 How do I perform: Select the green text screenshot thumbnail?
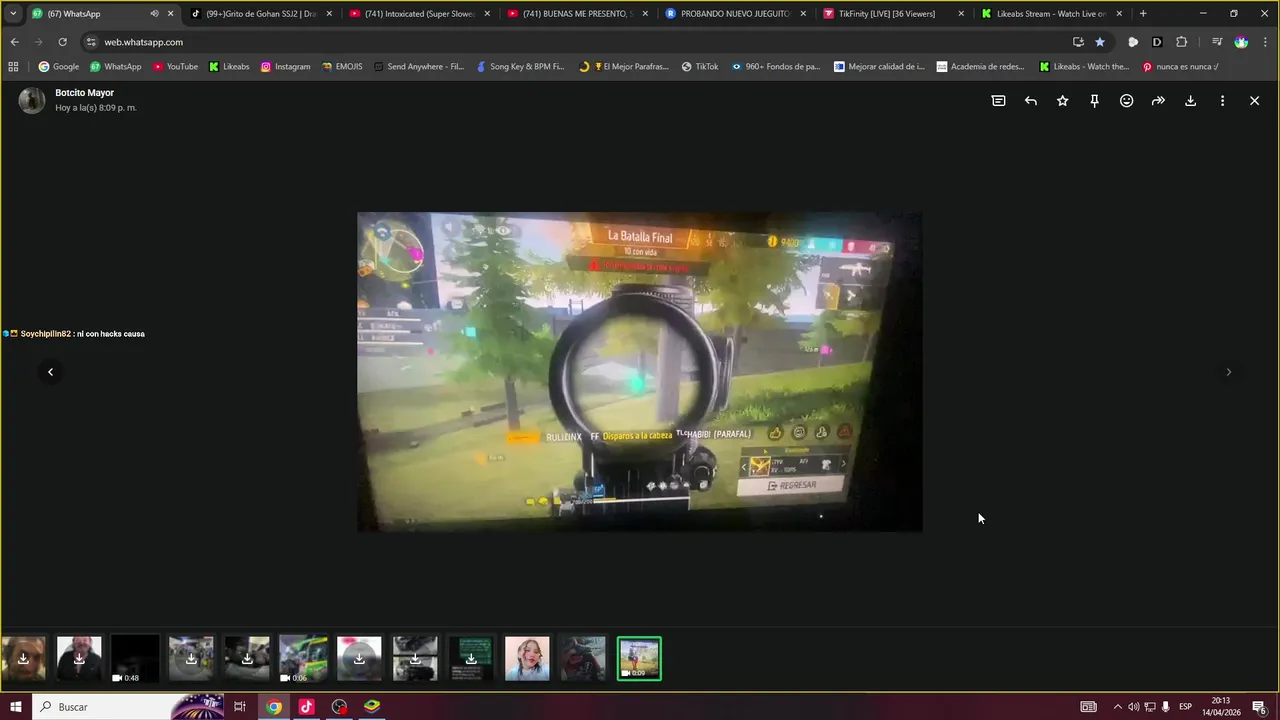[471, 659]
